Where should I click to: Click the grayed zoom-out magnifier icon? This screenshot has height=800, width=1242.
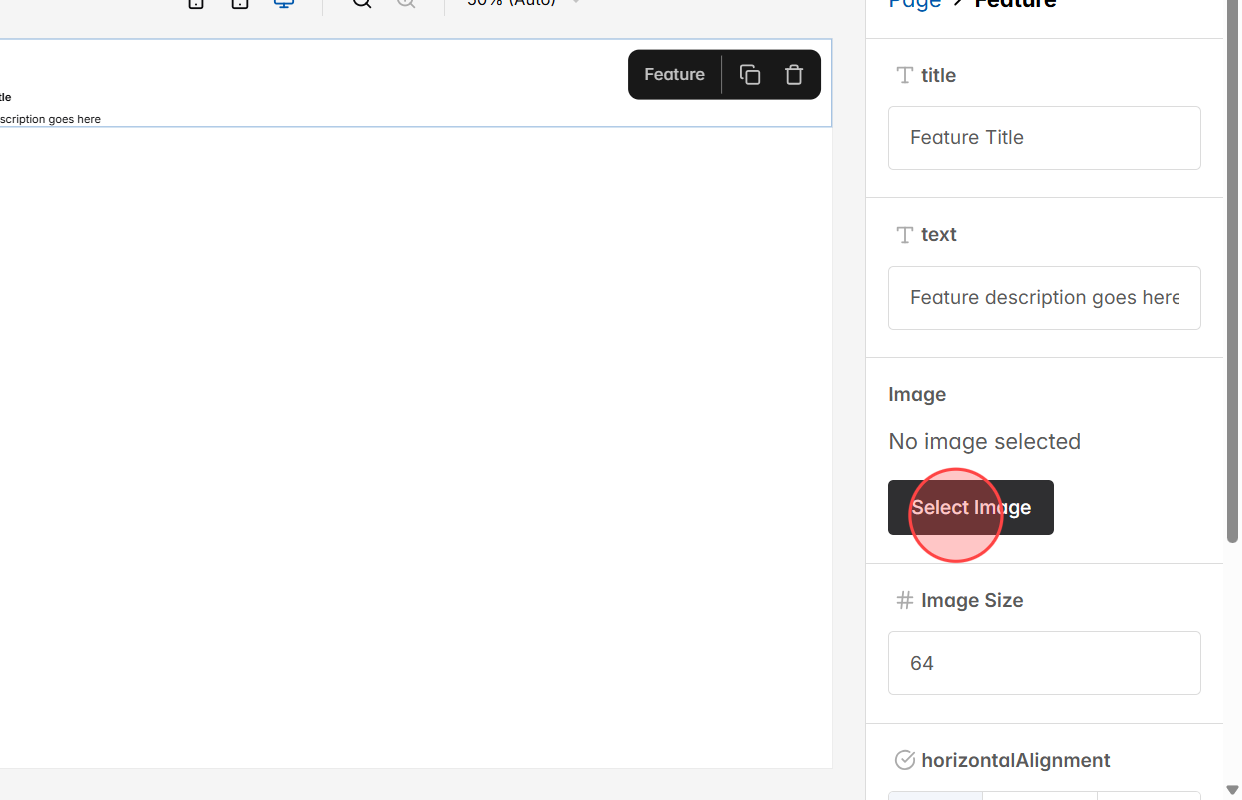coord(406,4)
